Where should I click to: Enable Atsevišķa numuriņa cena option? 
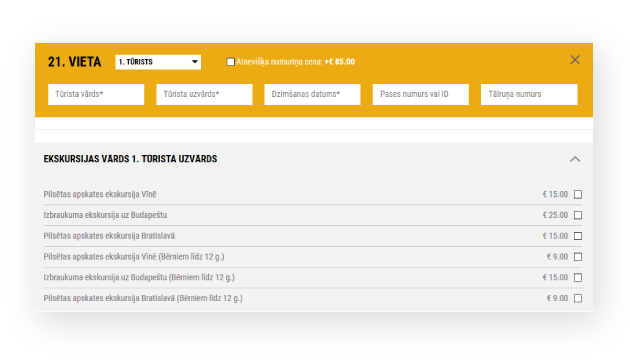point(230,62)
